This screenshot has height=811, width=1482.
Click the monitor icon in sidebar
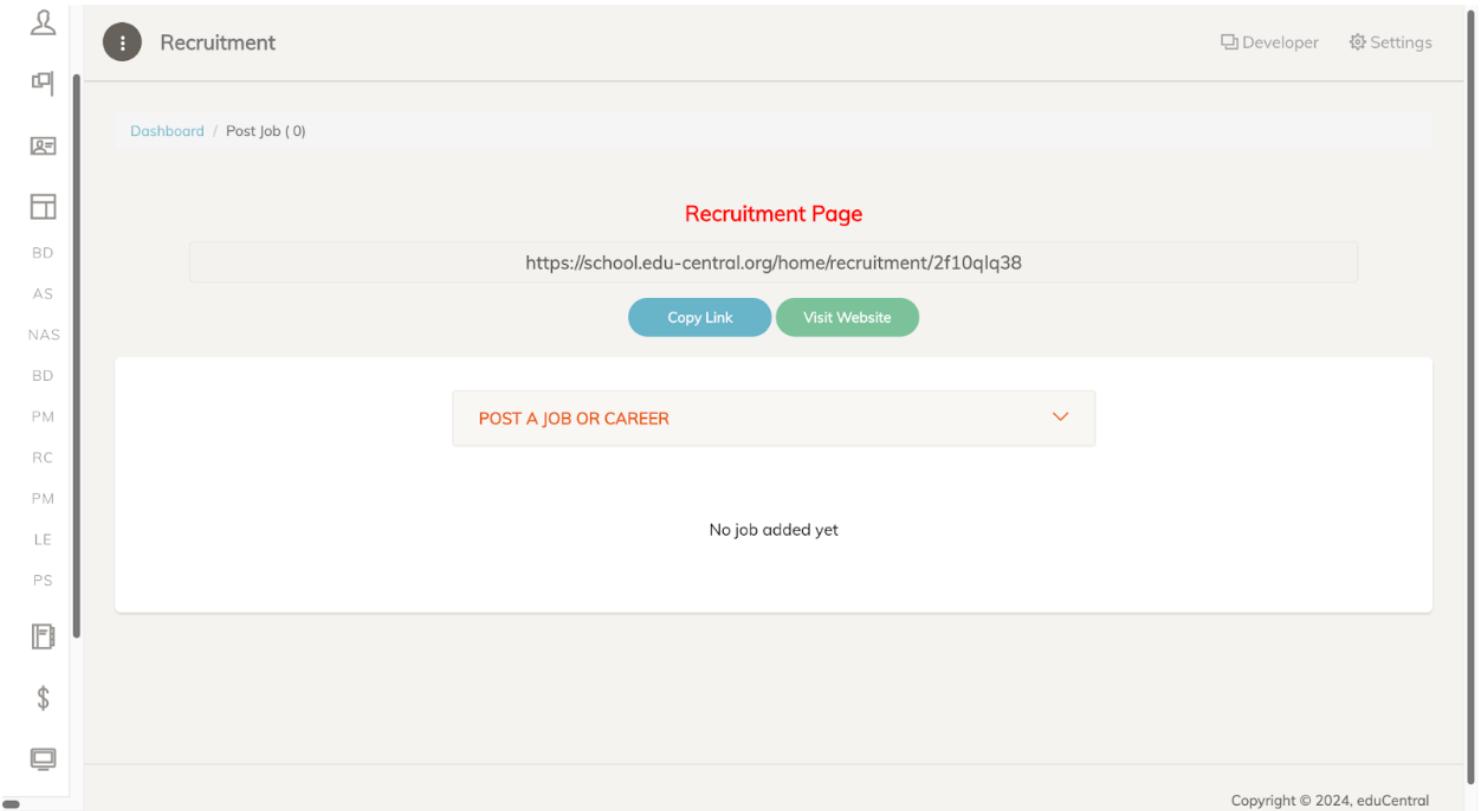pos(43,759)
